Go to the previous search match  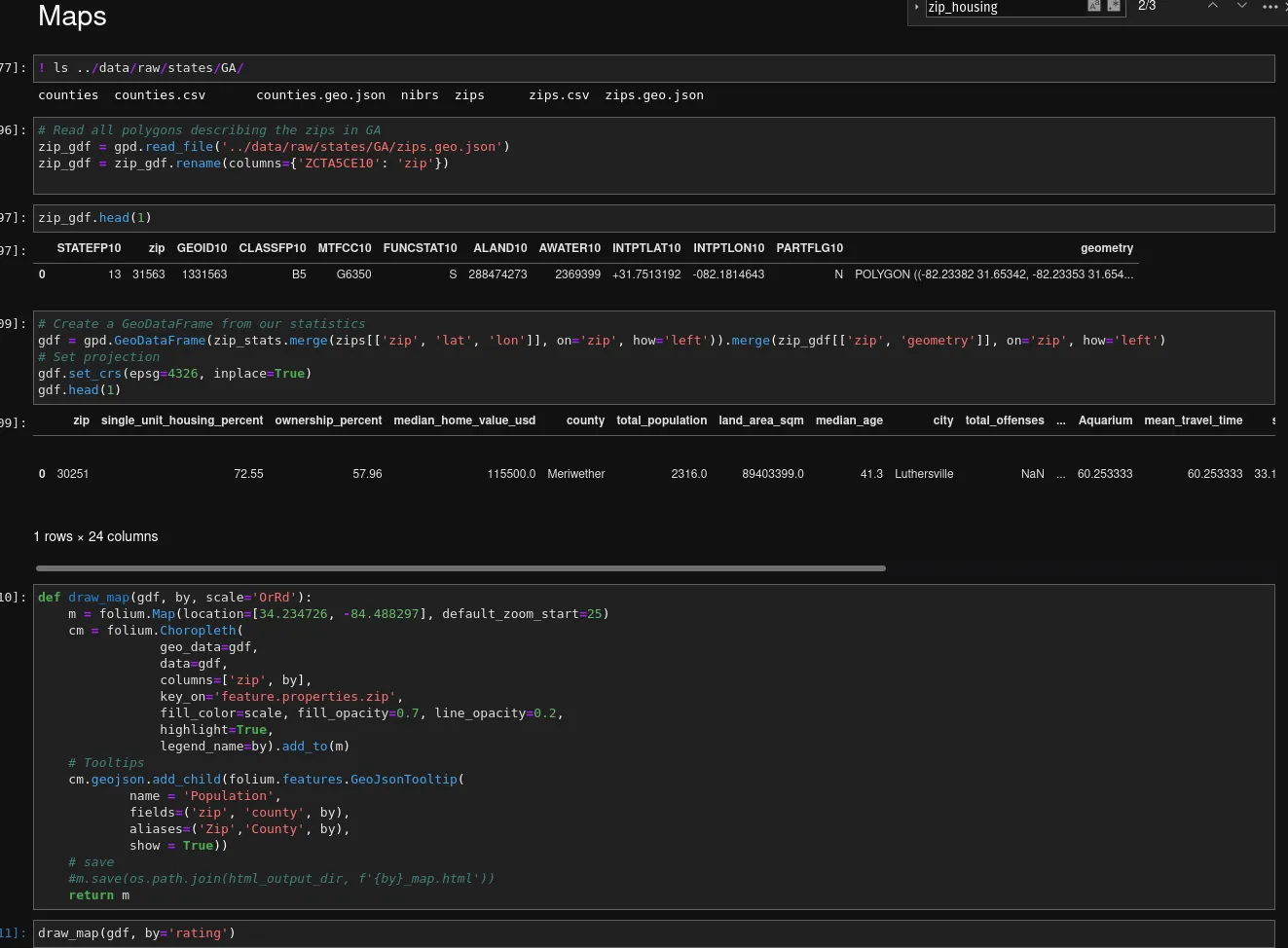[x=1213, y=7]
